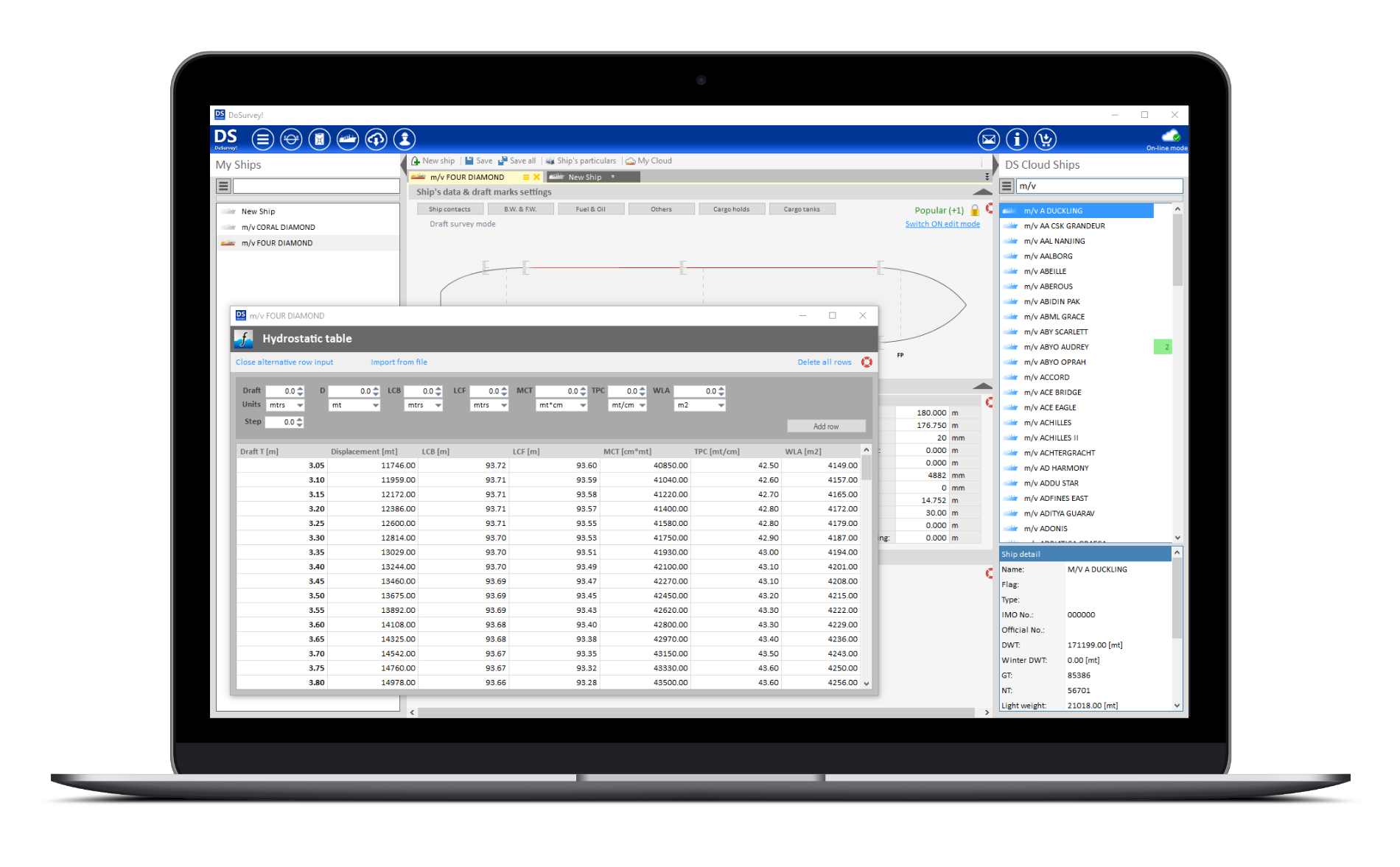This screenshot has height=867, width=1400.
Task: Click the New ship toolbar button
Action: tap(433, 161)
